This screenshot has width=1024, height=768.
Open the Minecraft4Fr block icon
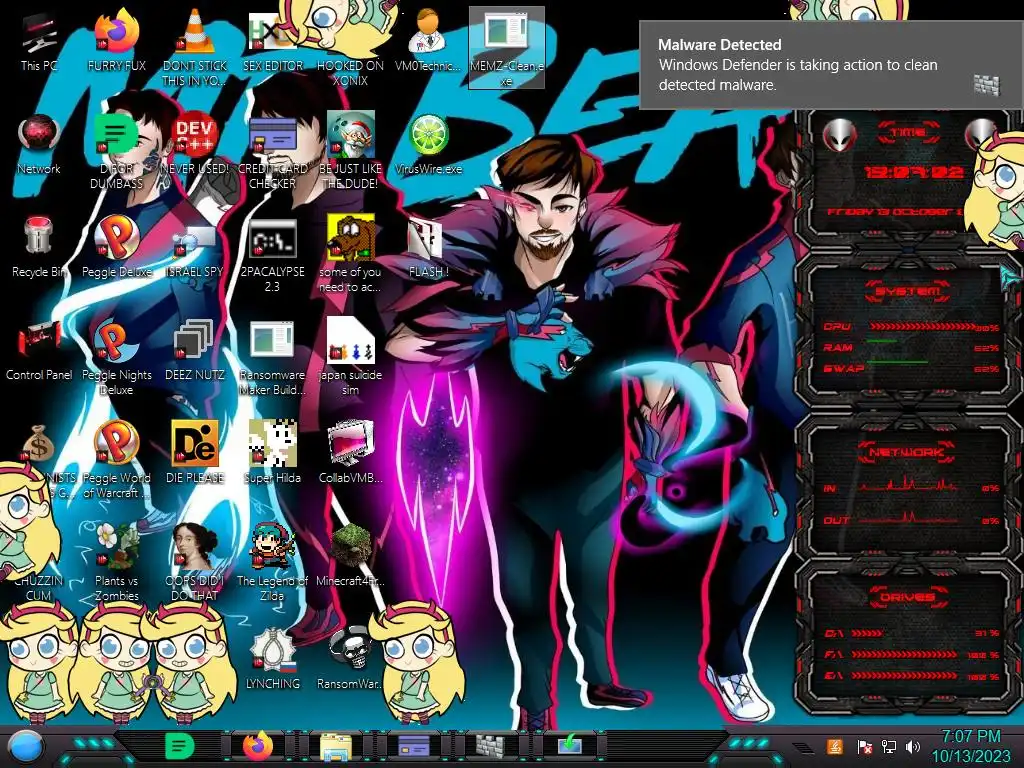(350, 556)
